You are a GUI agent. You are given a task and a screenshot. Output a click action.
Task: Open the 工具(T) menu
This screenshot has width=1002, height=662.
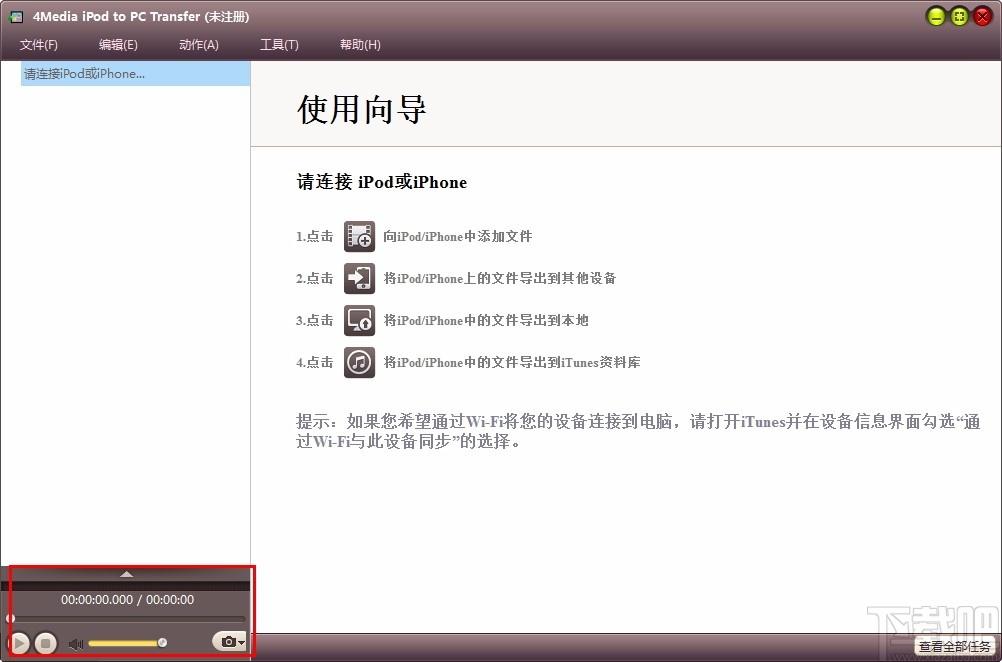click(279, 45)
